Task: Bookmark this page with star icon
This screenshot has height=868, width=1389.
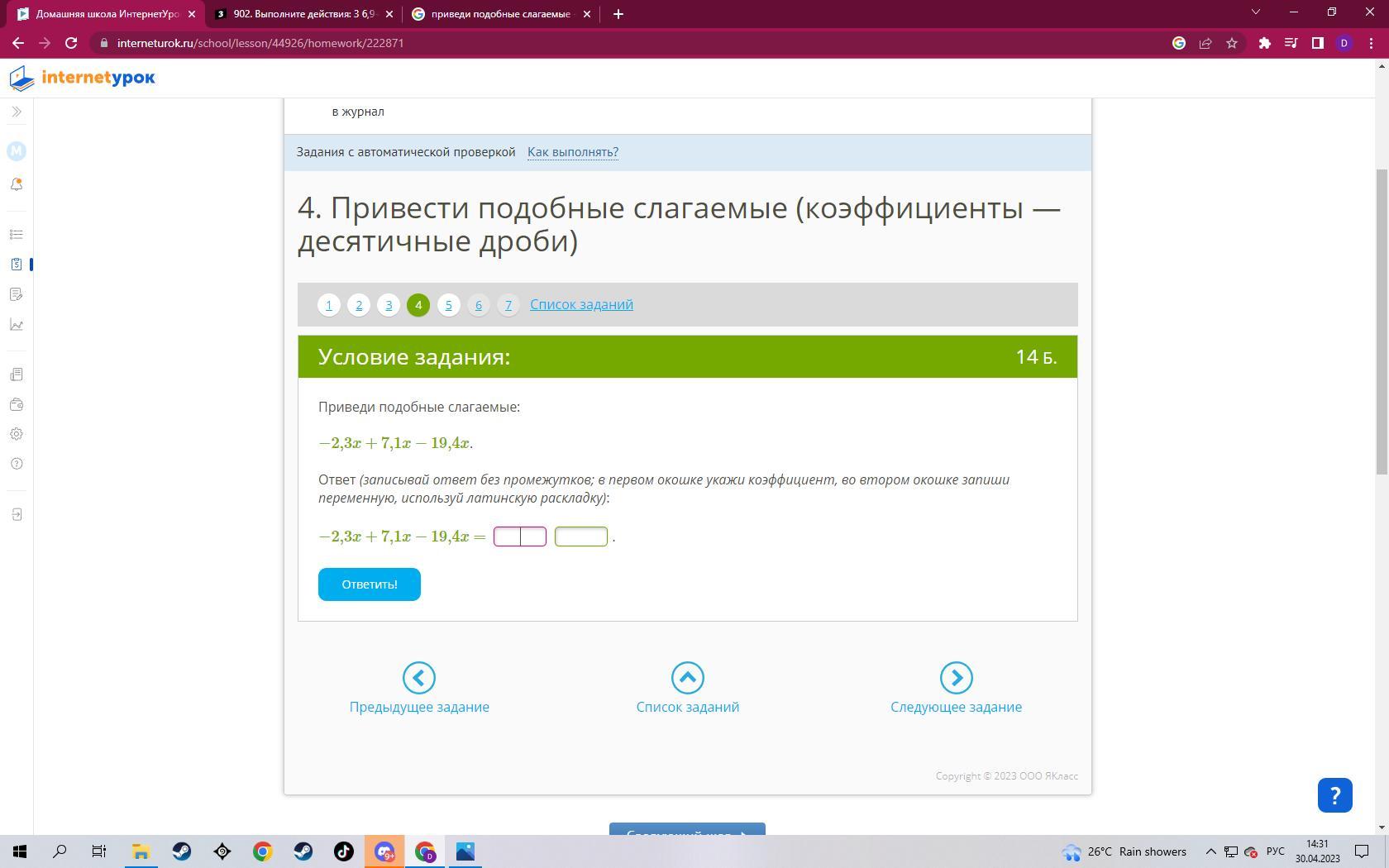Action: pyautogui.click(x=1232, y=43)
